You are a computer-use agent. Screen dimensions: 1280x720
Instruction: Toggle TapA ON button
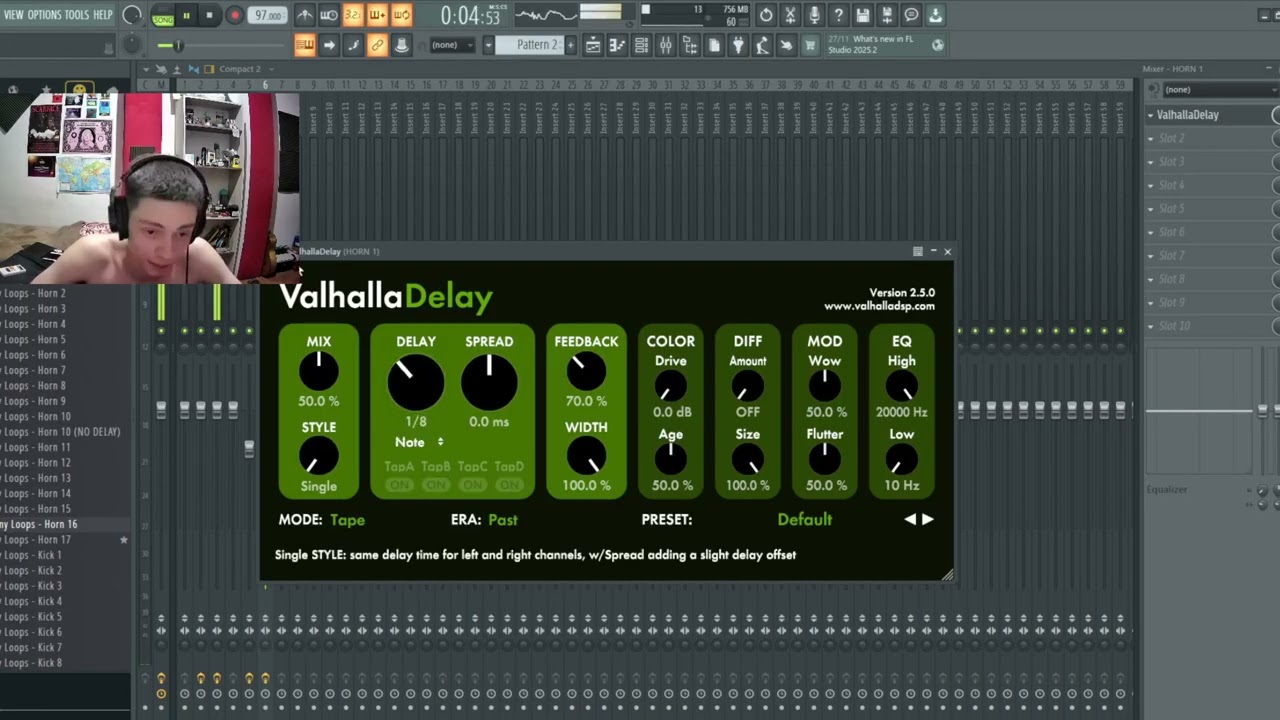tap(399, 485)
